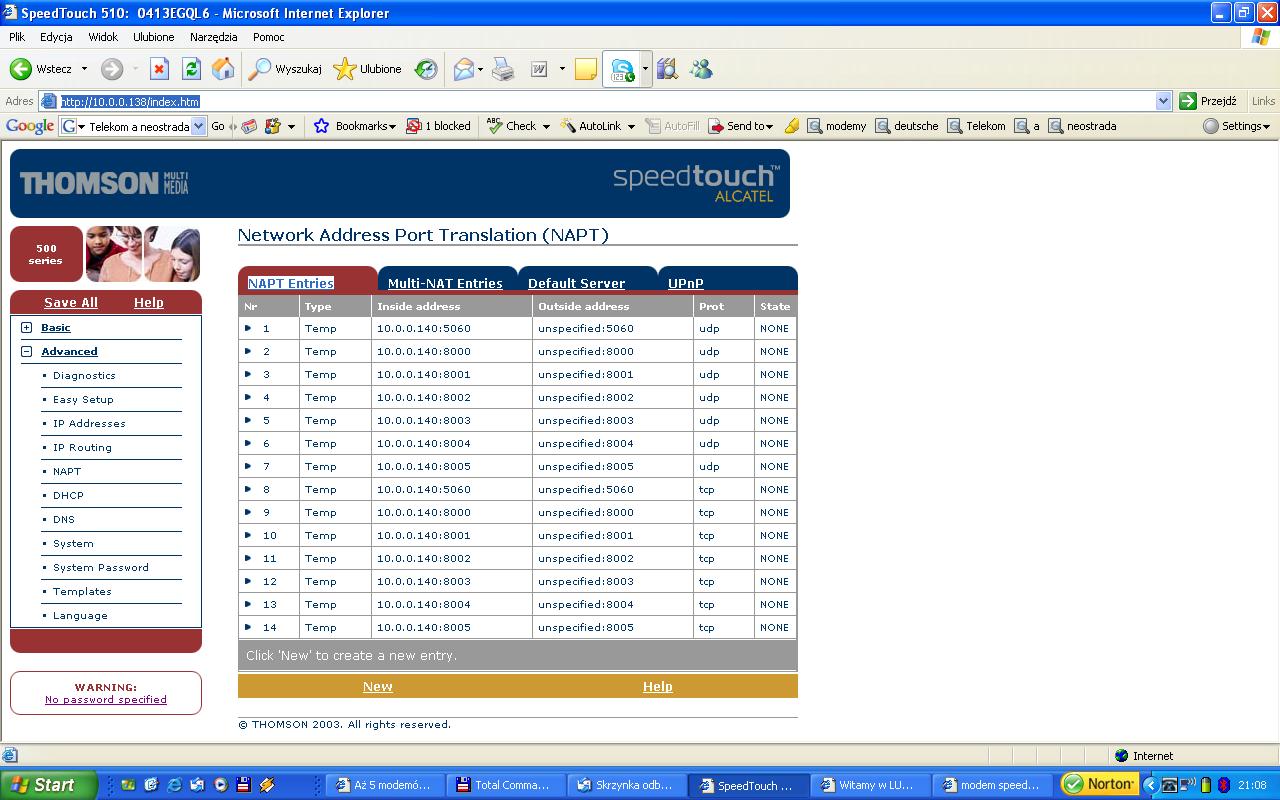Open DHCP in the sidebar
This screenshot has width=1280, height=800.
point(68,495)
